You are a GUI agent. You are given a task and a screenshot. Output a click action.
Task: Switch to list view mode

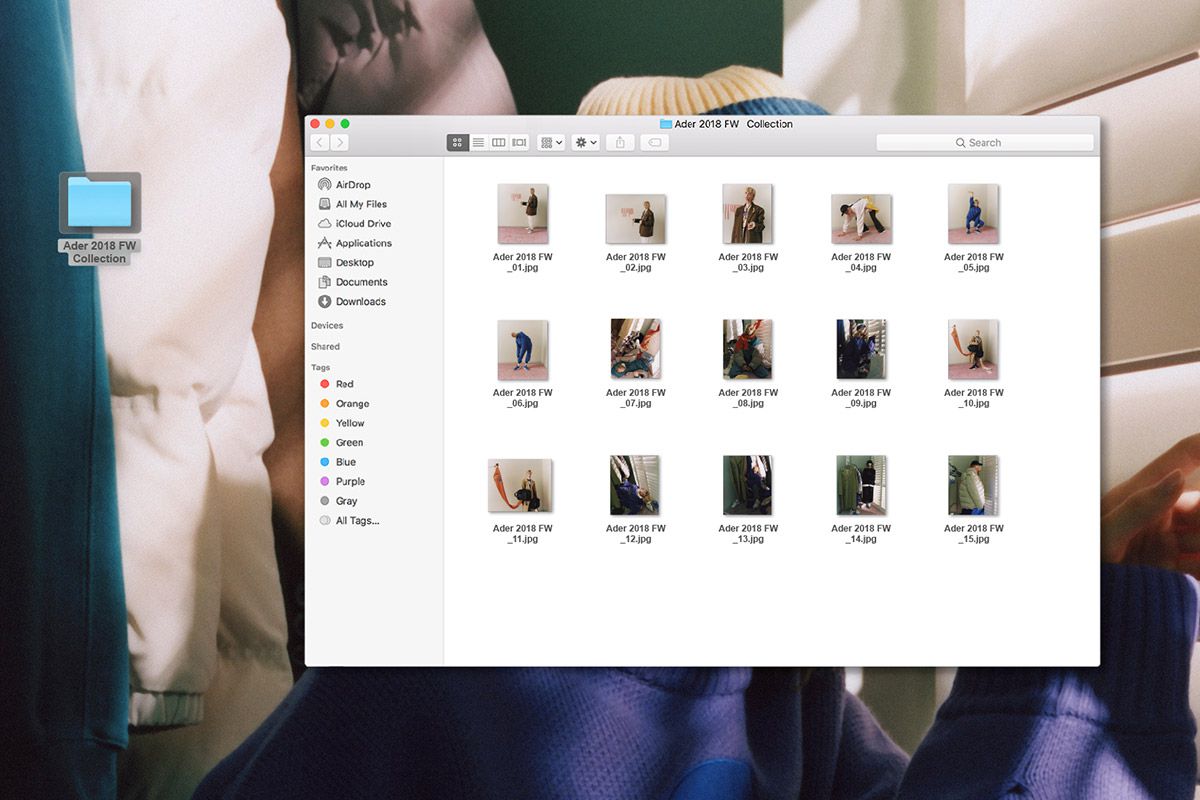(x=478, y=143)
